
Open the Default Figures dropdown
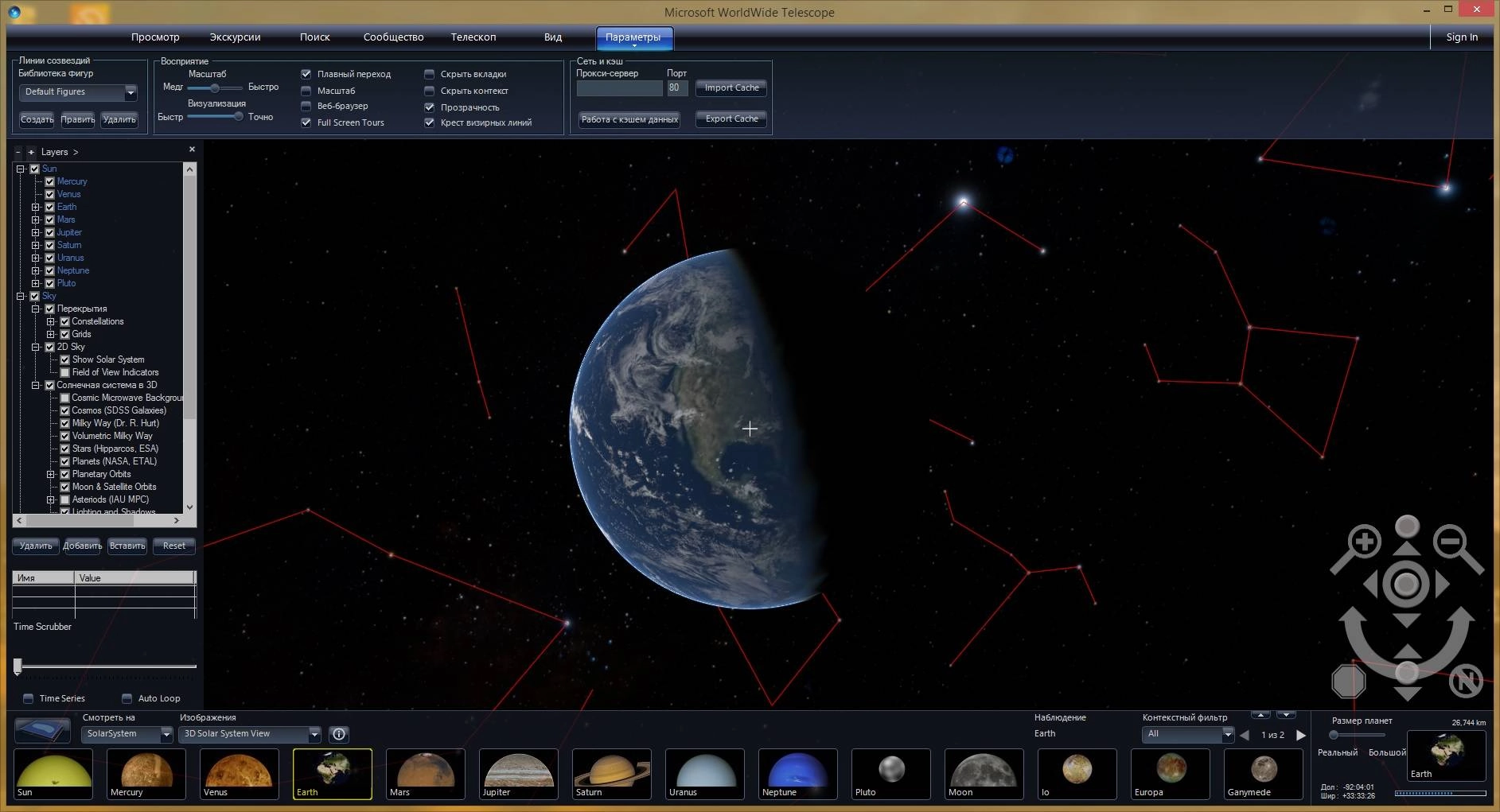tap(78, 92)
